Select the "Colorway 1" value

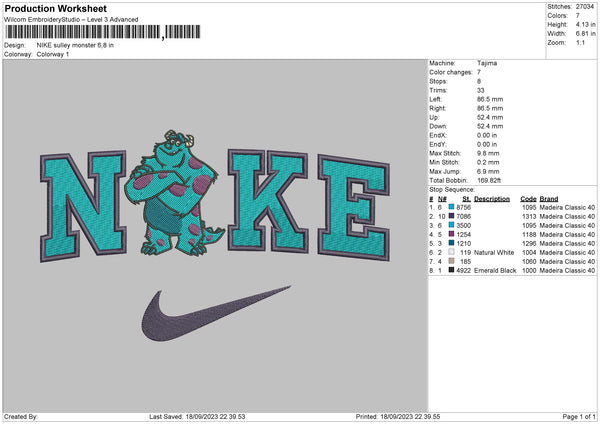coord(53,54)
